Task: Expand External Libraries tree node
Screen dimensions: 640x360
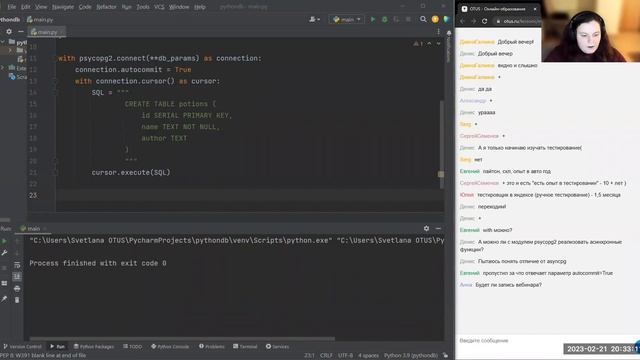Action: 3,67
